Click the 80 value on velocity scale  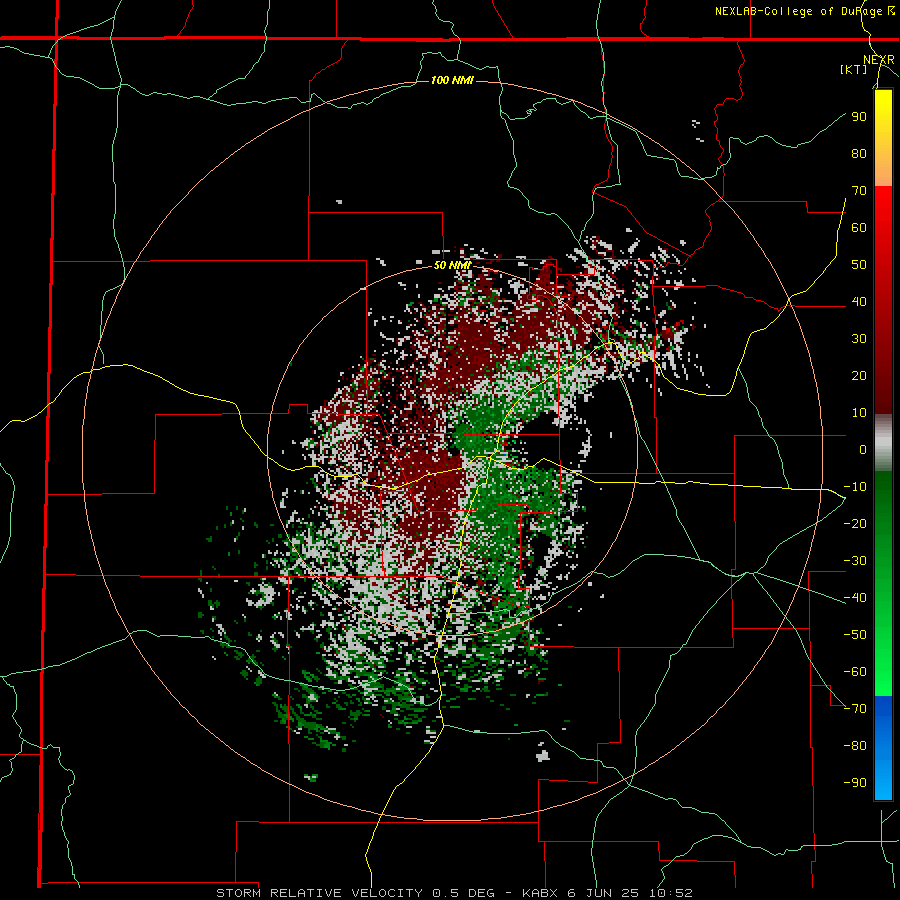tap(859, 153)
